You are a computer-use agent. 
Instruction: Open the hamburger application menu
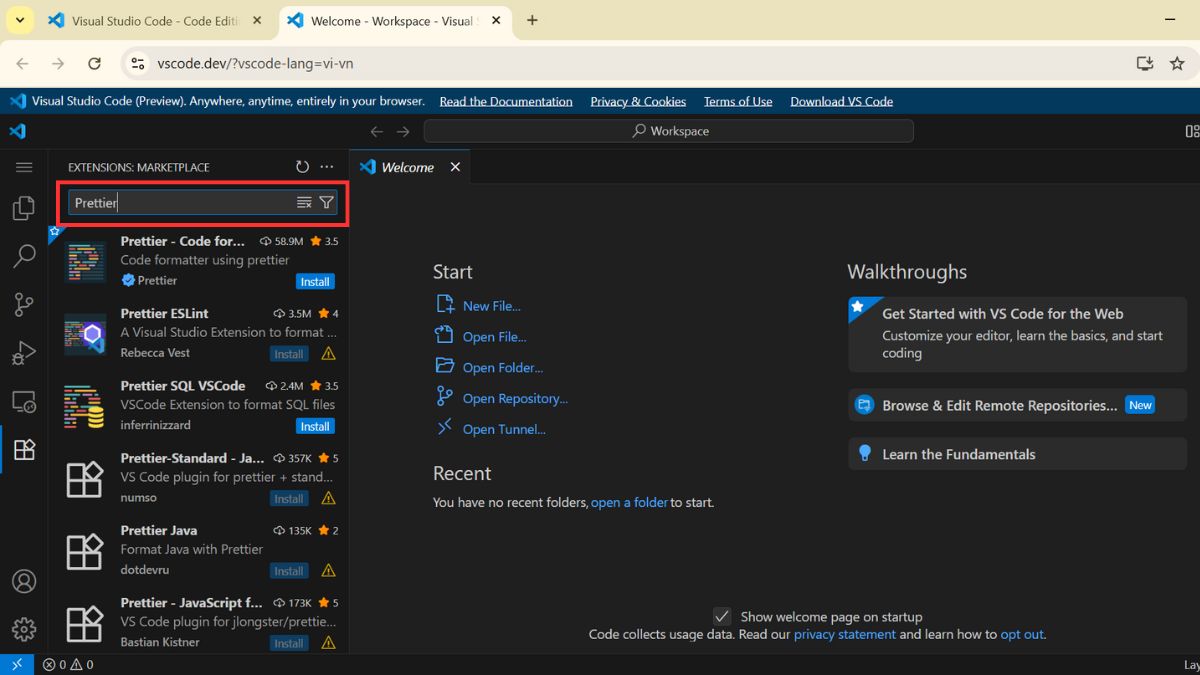24,167
